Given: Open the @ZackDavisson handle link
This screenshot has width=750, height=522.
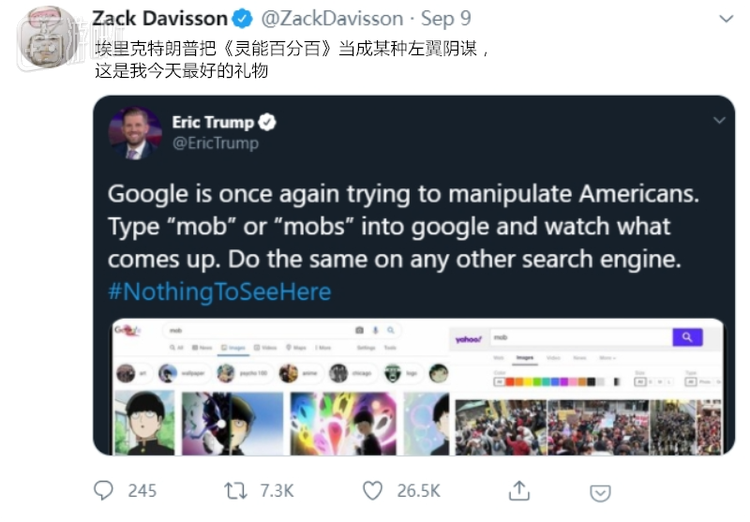Looking at the screenshot, I should 332,19.
